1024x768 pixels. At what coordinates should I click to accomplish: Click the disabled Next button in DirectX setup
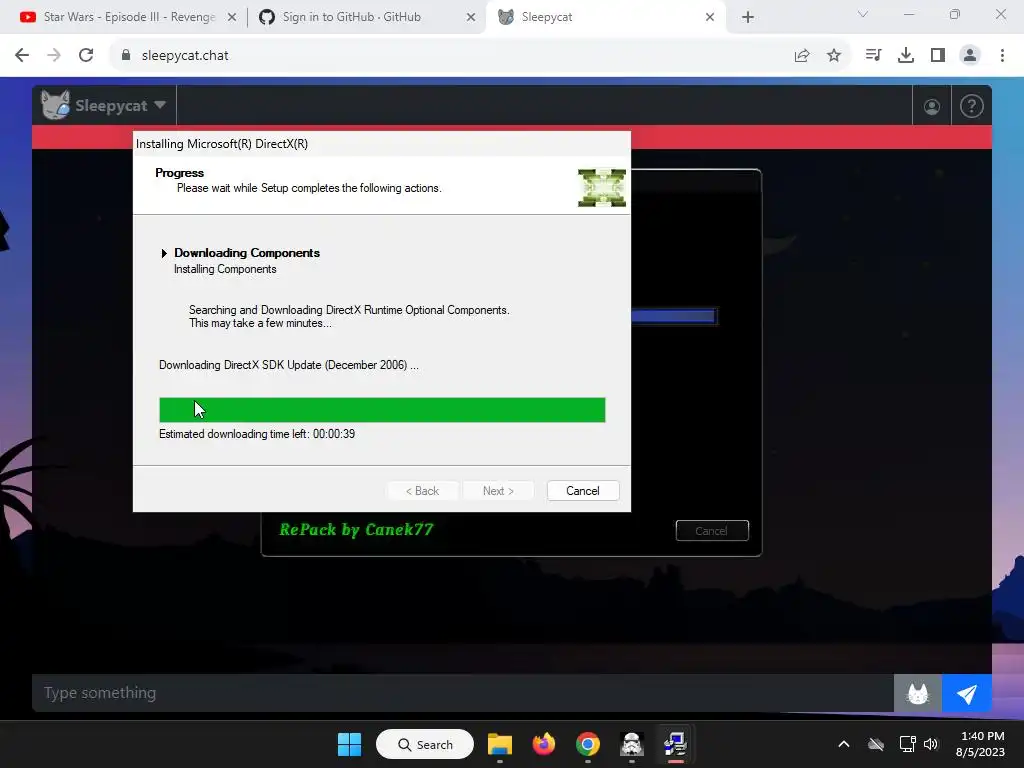pos(498,491)
